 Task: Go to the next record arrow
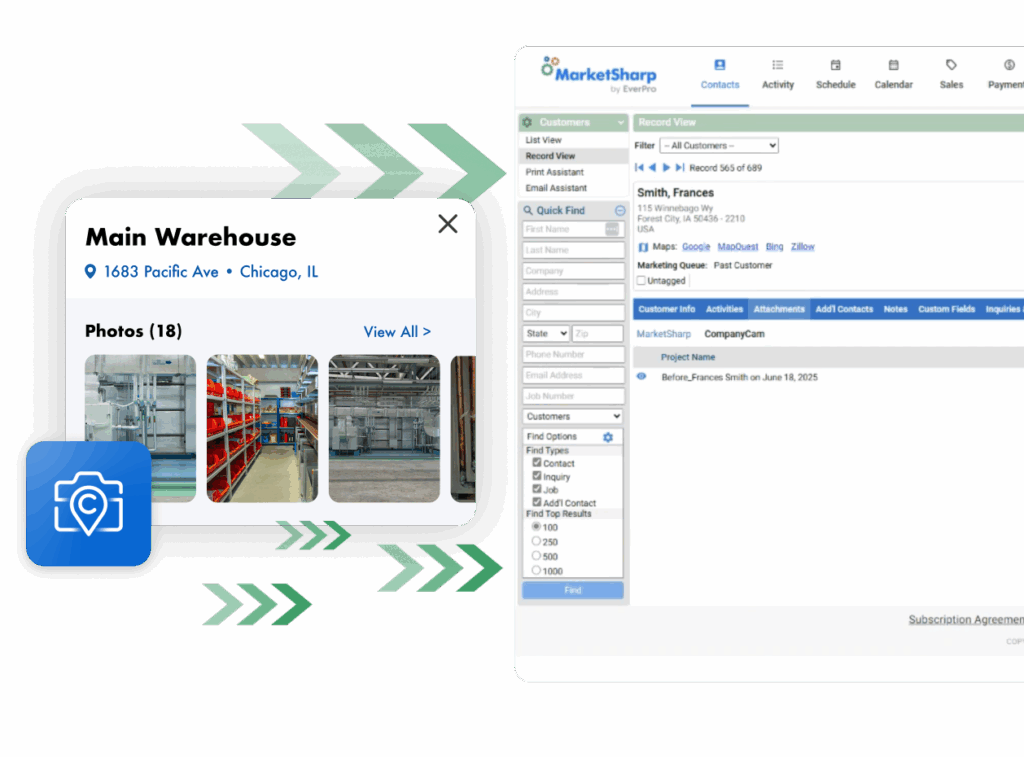coord(666,168)
